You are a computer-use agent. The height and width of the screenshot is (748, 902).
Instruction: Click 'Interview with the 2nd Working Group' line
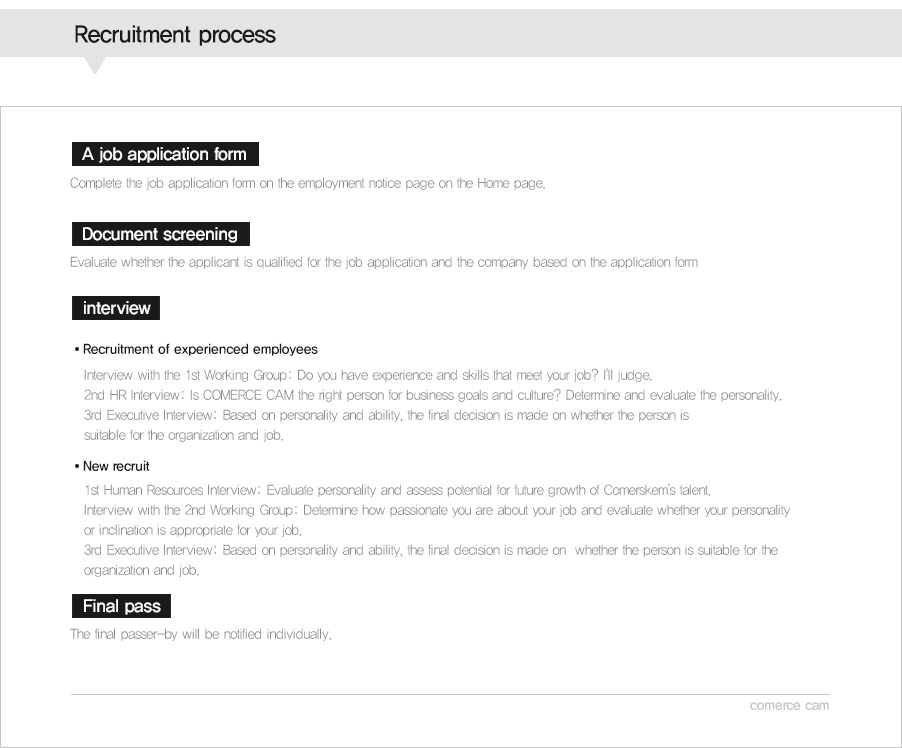click(437, 510)
